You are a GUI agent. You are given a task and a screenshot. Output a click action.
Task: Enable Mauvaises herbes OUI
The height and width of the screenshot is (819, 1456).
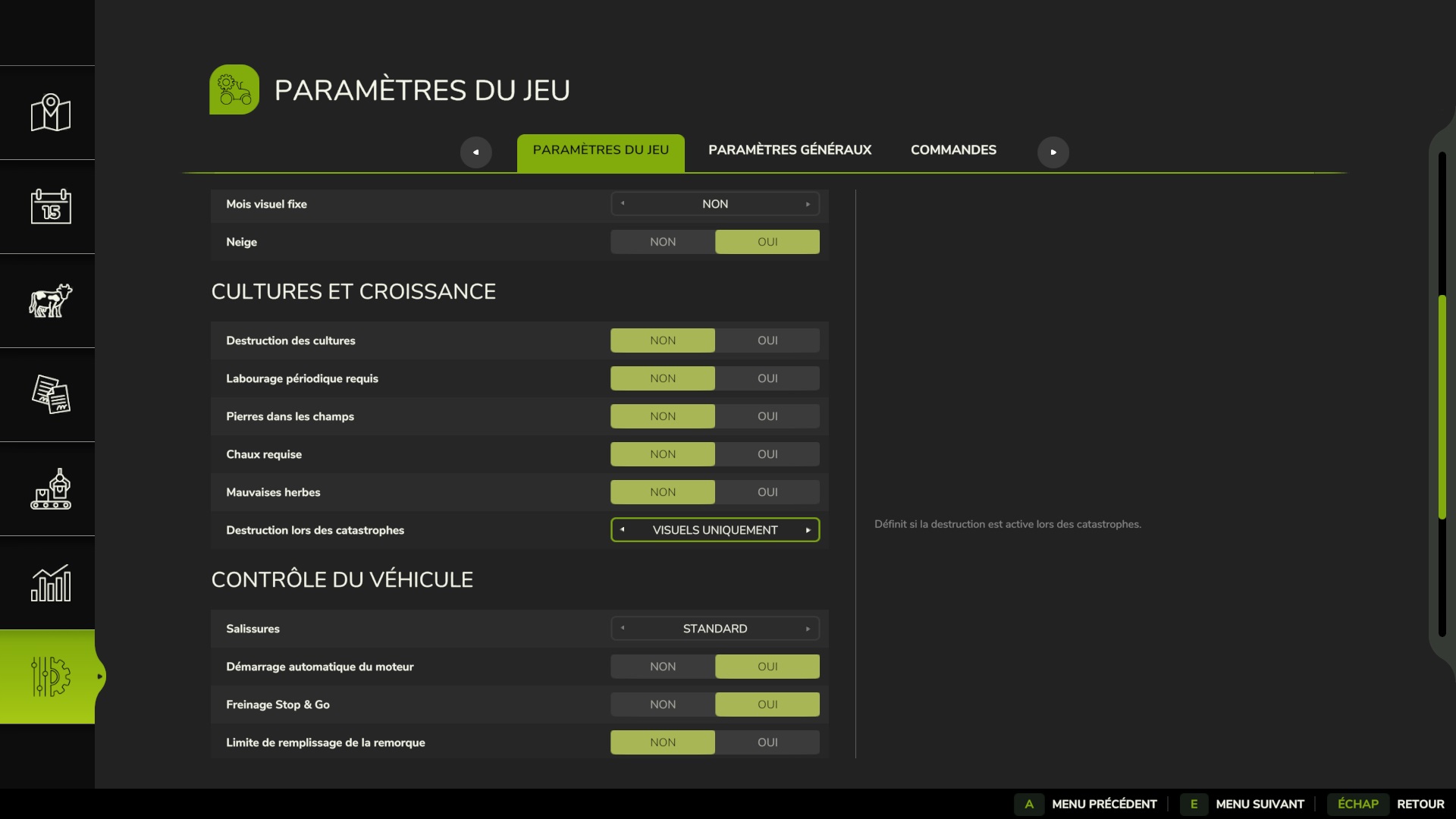pos(767,492)
